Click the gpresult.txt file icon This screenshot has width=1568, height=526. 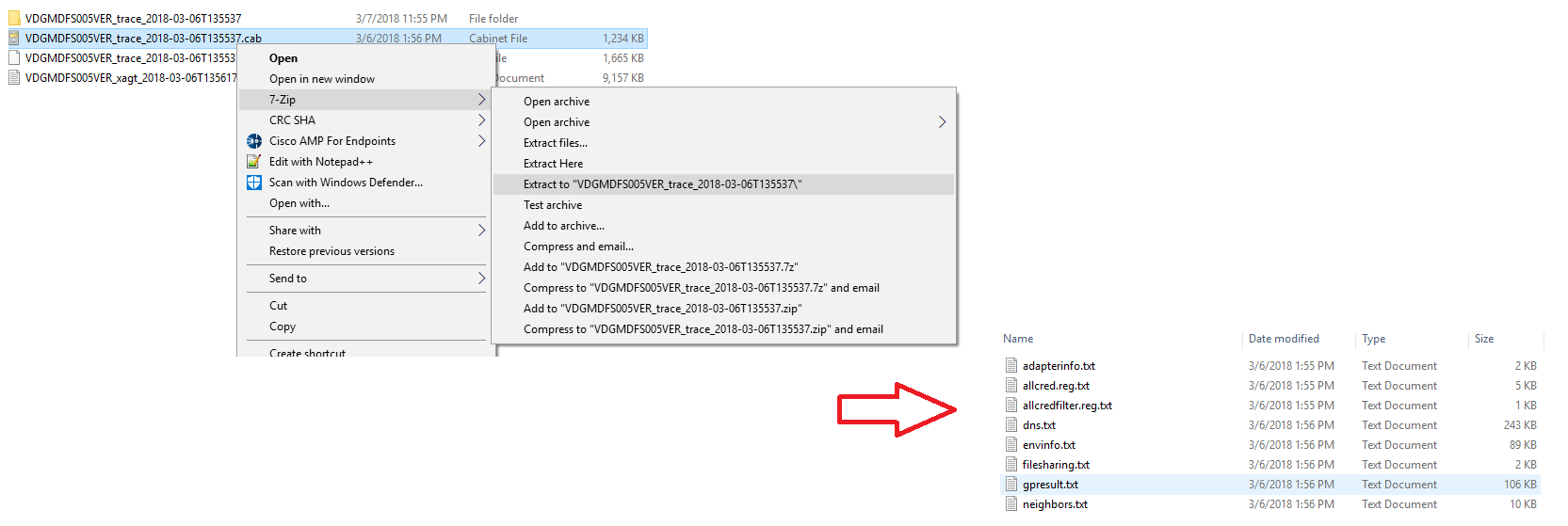[1011, 485]
